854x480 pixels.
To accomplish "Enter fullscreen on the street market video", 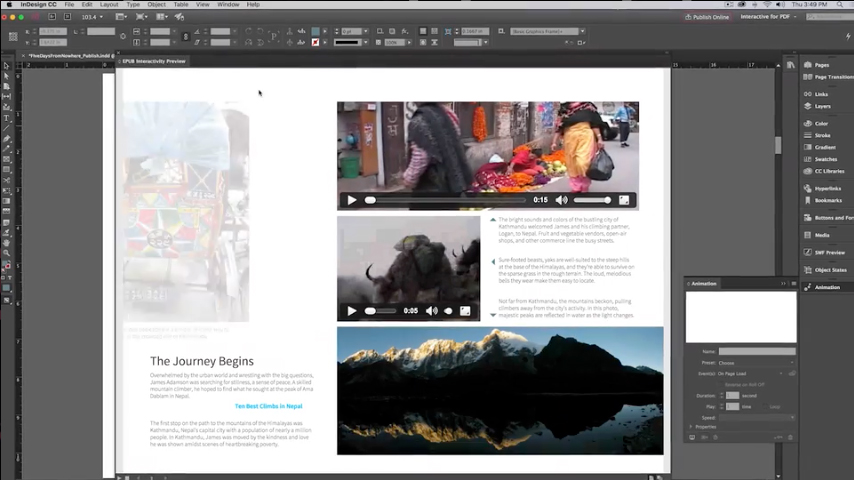I will tap(624, 200).
